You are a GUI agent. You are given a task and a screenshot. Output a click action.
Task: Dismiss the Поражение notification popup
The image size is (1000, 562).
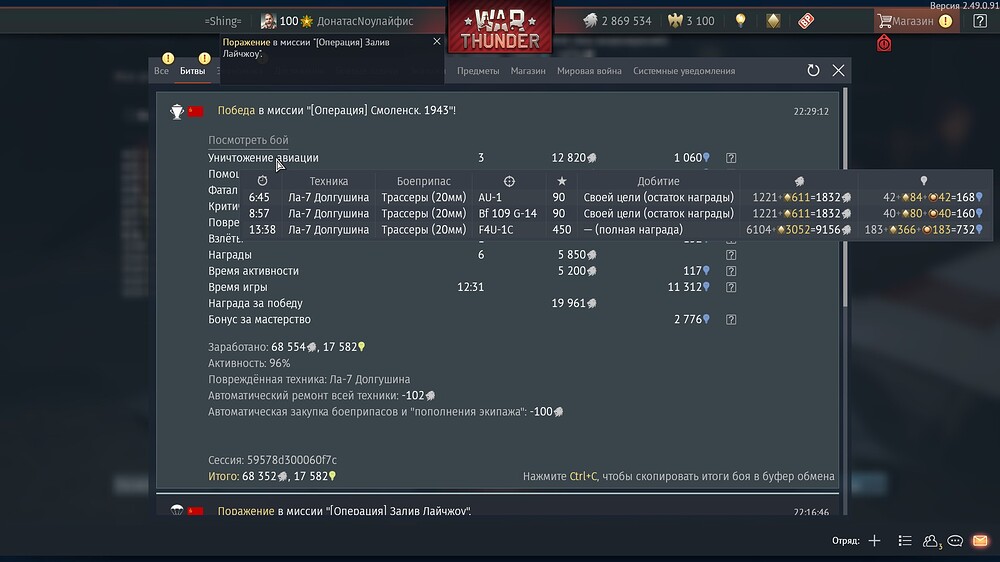[437, 41]
